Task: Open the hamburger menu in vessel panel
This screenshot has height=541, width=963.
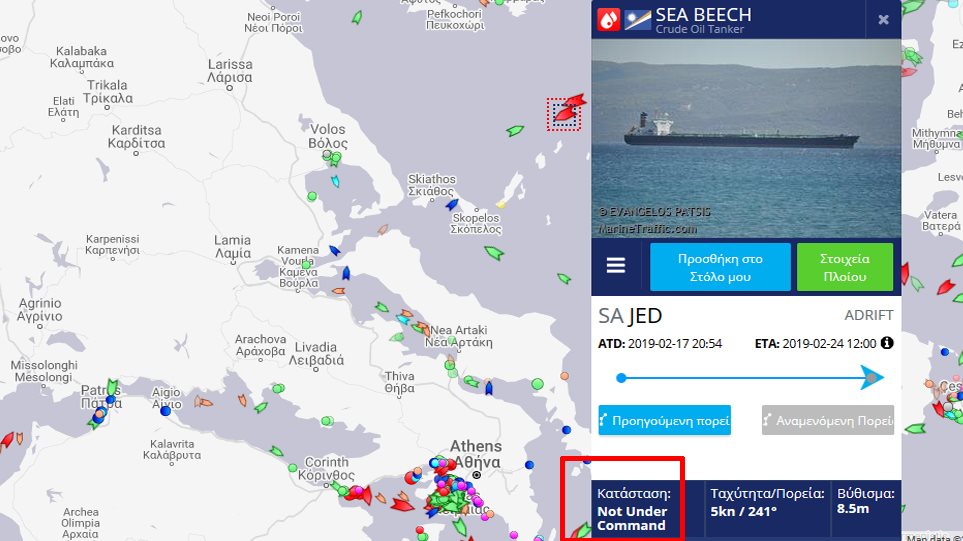Action: [615, 266]
